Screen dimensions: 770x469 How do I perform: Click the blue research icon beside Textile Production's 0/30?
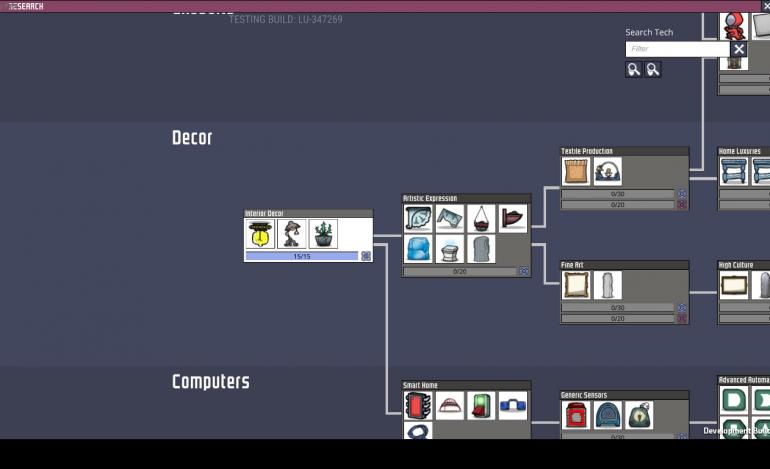click(682, 194)
